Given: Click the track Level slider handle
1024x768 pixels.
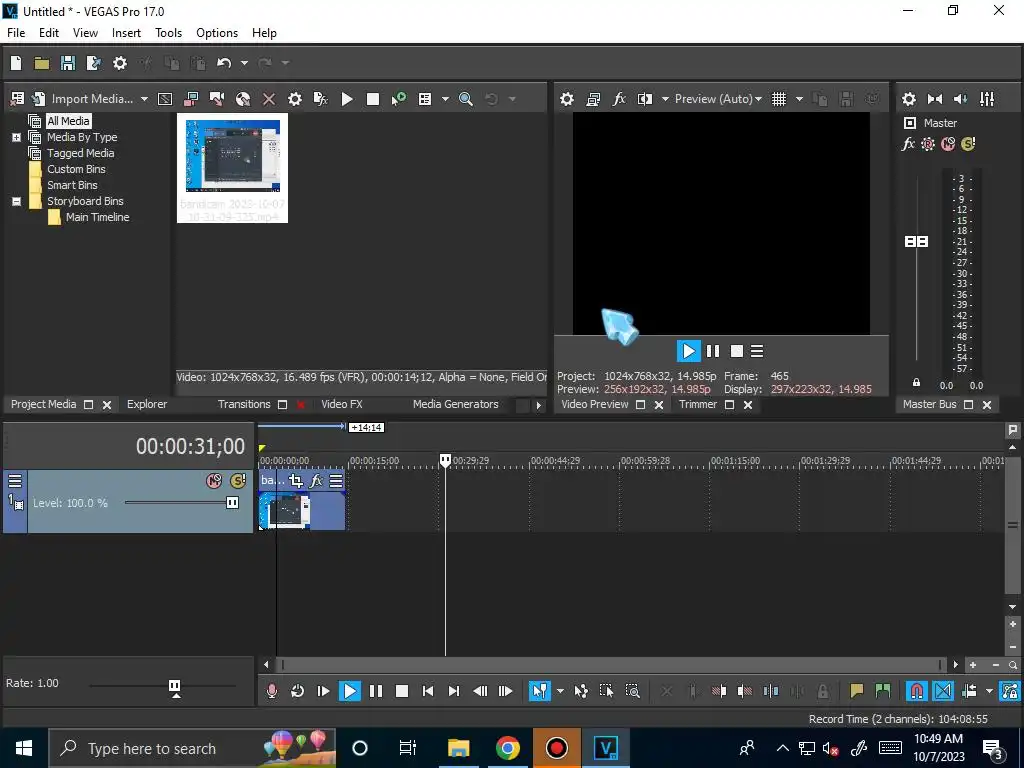Looking at the screenshot, I should pyautogui.click(x=232, y=502).
